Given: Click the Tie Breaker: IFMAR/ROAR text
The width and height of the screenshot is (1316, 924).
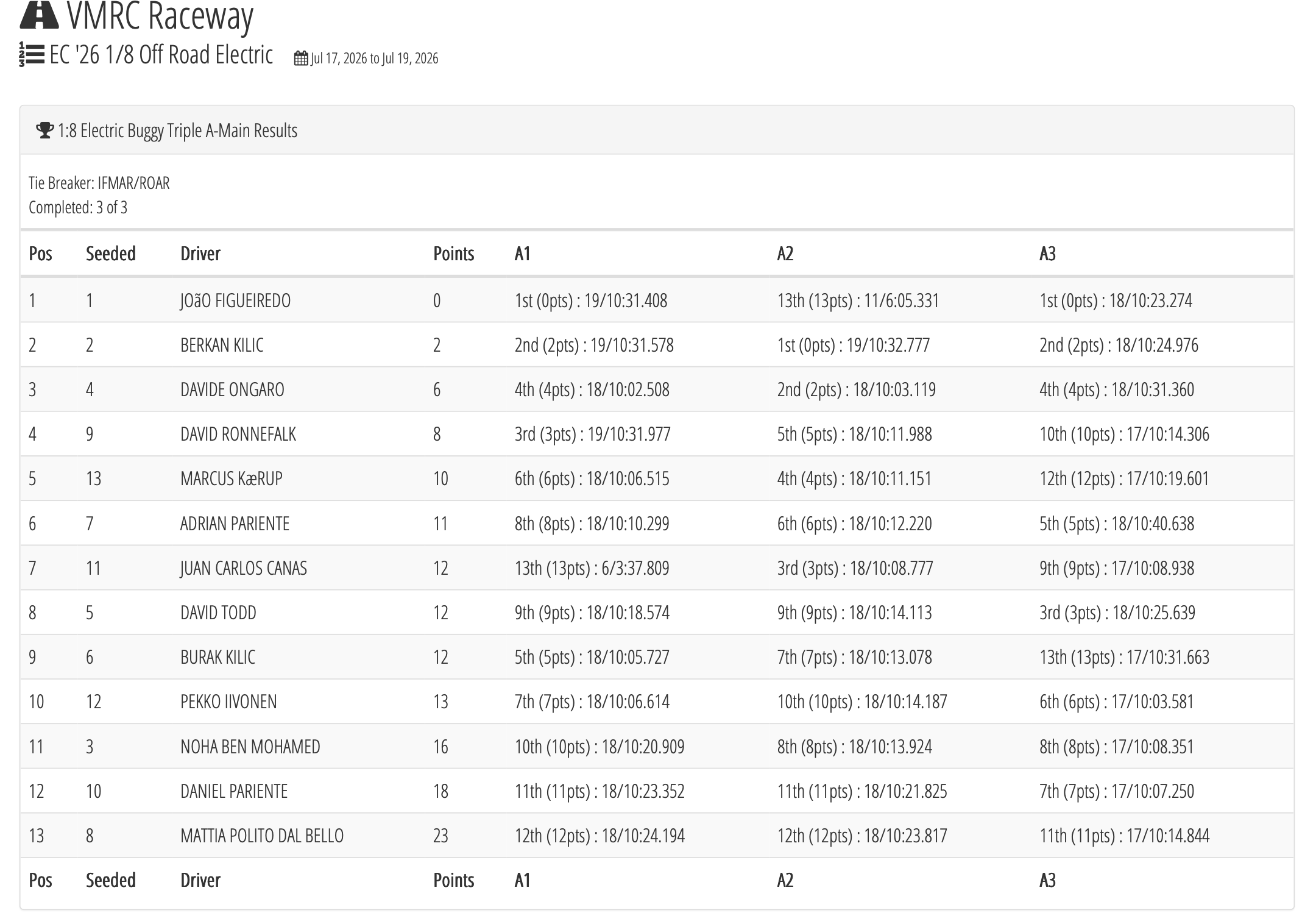Looking at the screenshot, I should tap(99, 183).
